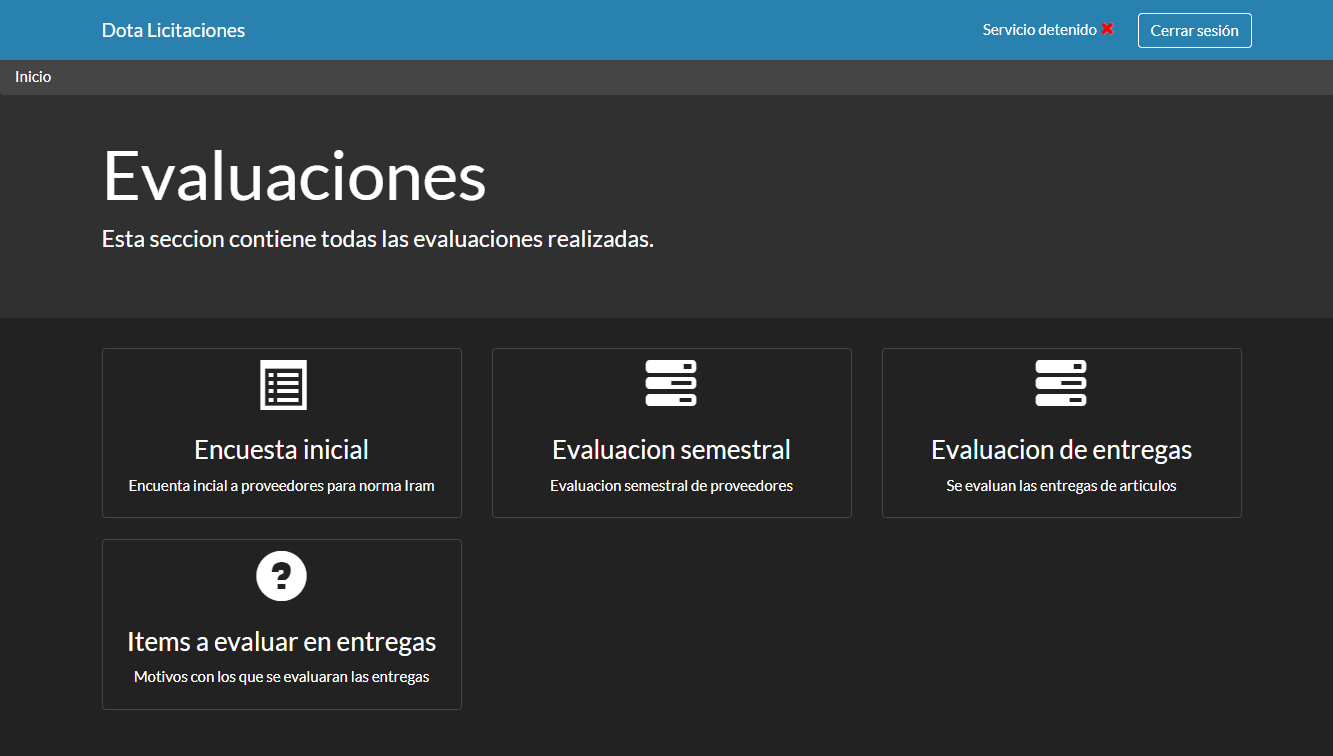Click the text 'Encuenta incial a proveedores para norma Iram'
1333x756 pixels.
[281, 486]
